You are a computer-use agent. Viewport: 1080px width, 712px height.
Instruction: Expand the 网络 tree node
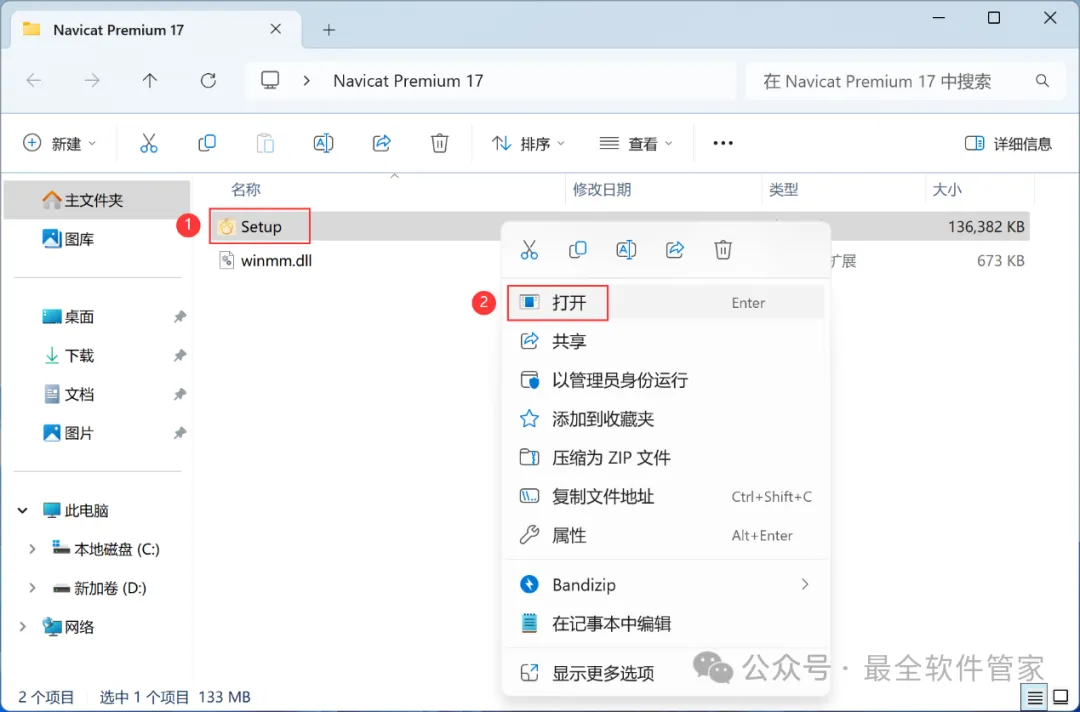pyautogui.click(x=23, y=626)
